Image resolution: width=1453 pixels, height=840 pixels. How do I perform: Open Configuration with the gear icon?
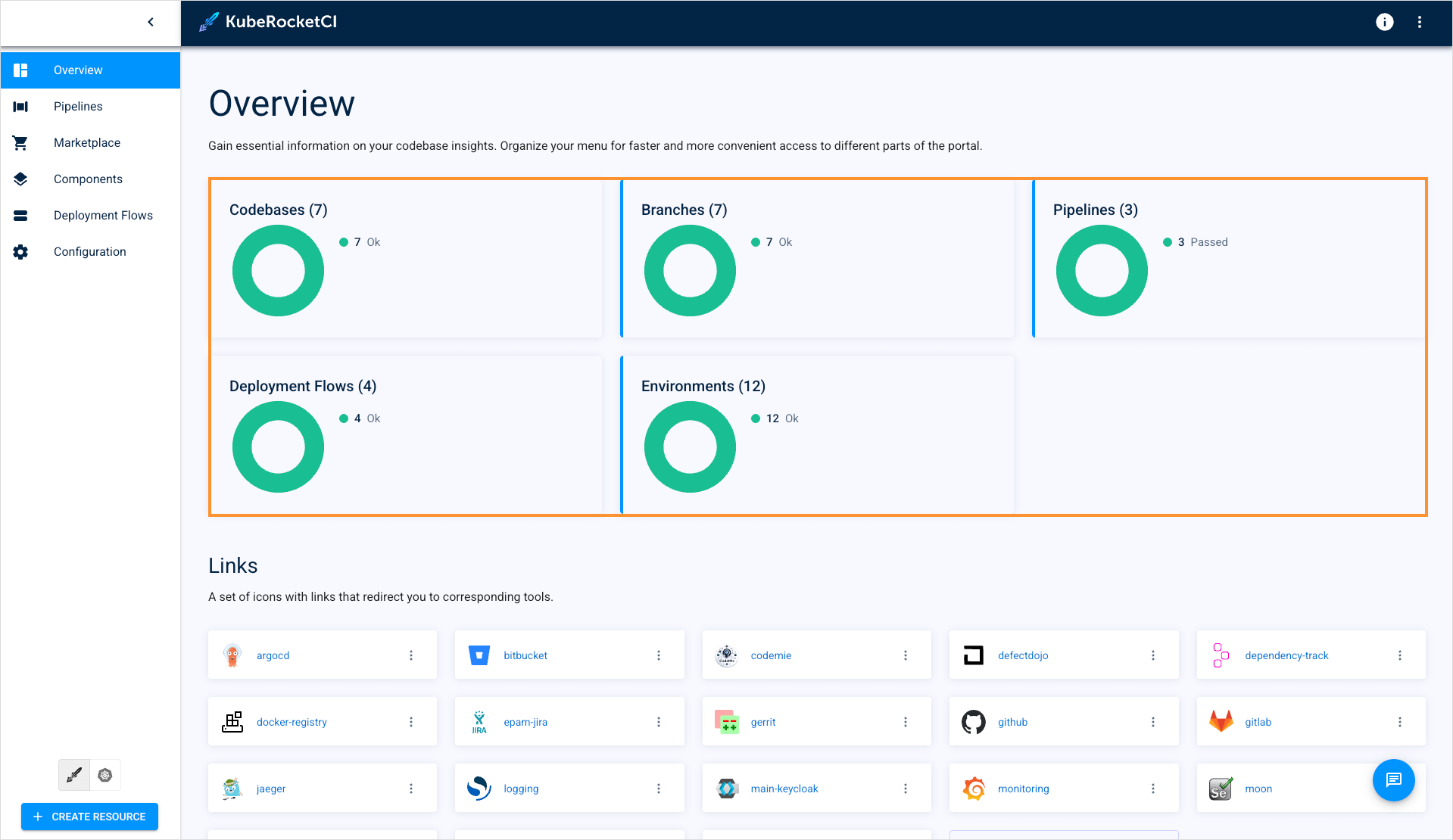tap(20, 251)
